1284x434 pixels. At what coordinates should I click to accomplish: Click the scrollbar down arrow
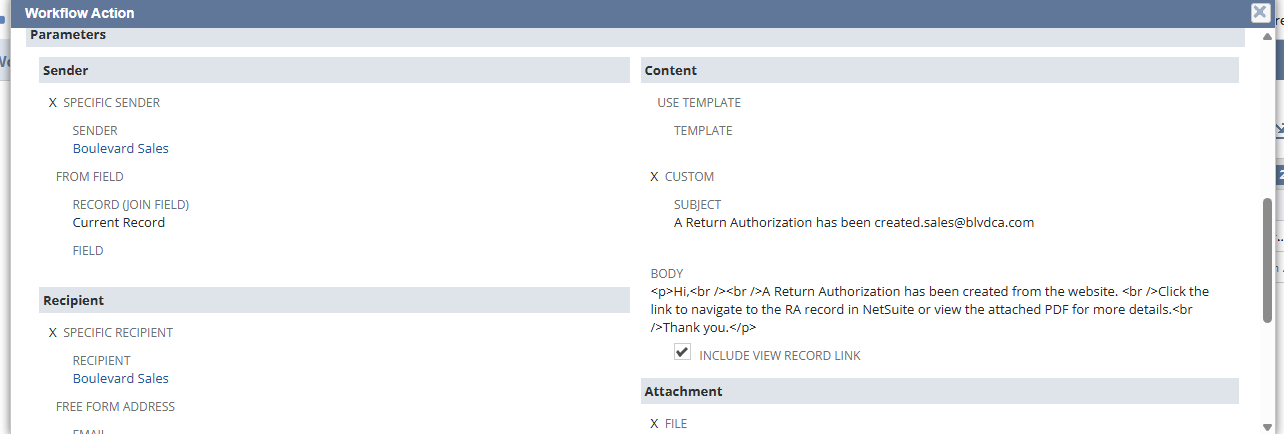pyautogui.click(x=1268, y=426)
